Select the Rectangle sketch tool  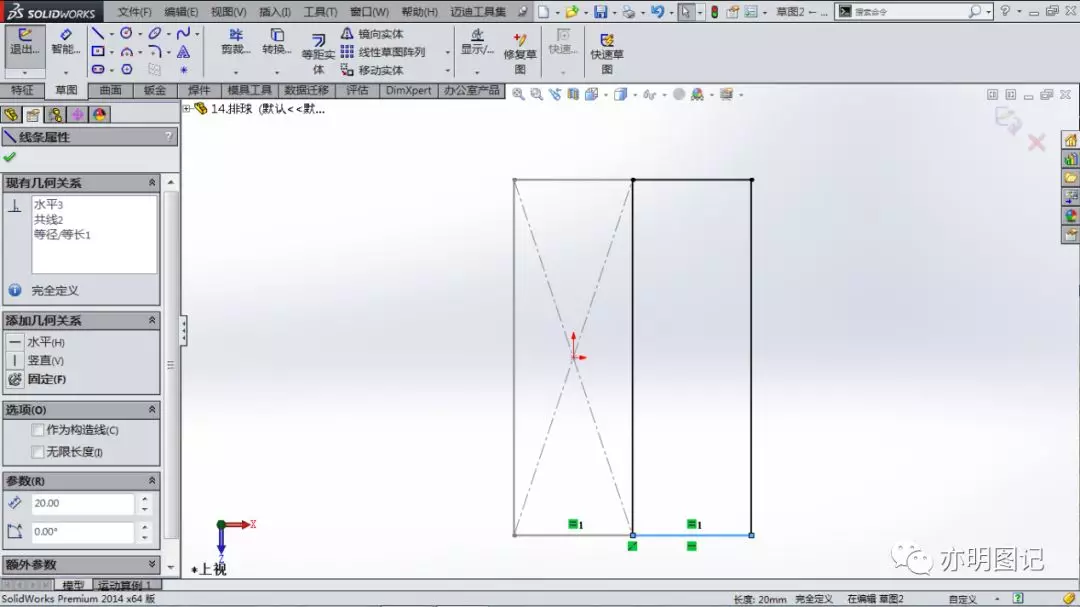coord(98,52)
